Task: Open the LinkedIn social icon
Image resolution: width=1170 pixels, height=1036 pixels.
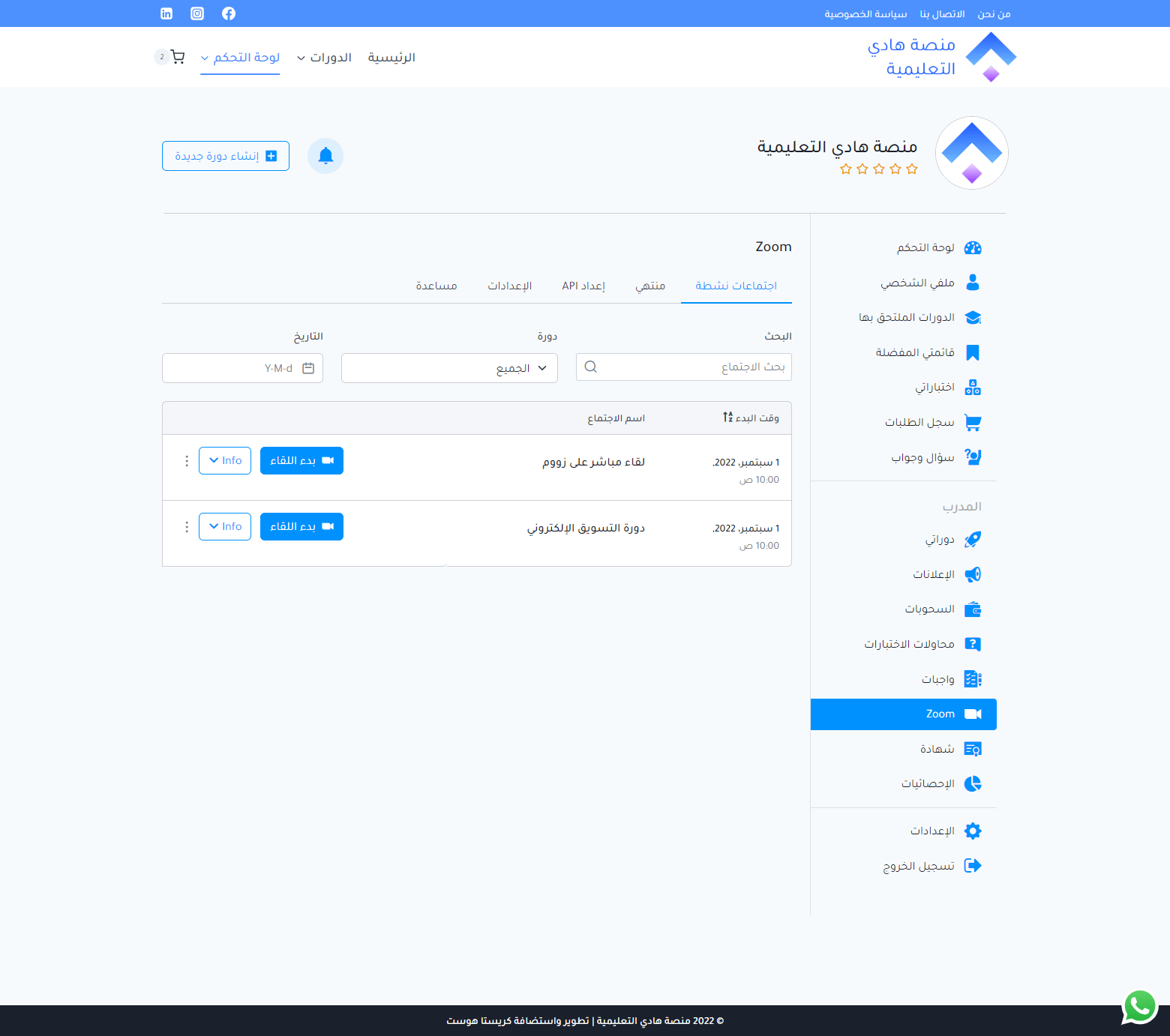Action: 166,13
